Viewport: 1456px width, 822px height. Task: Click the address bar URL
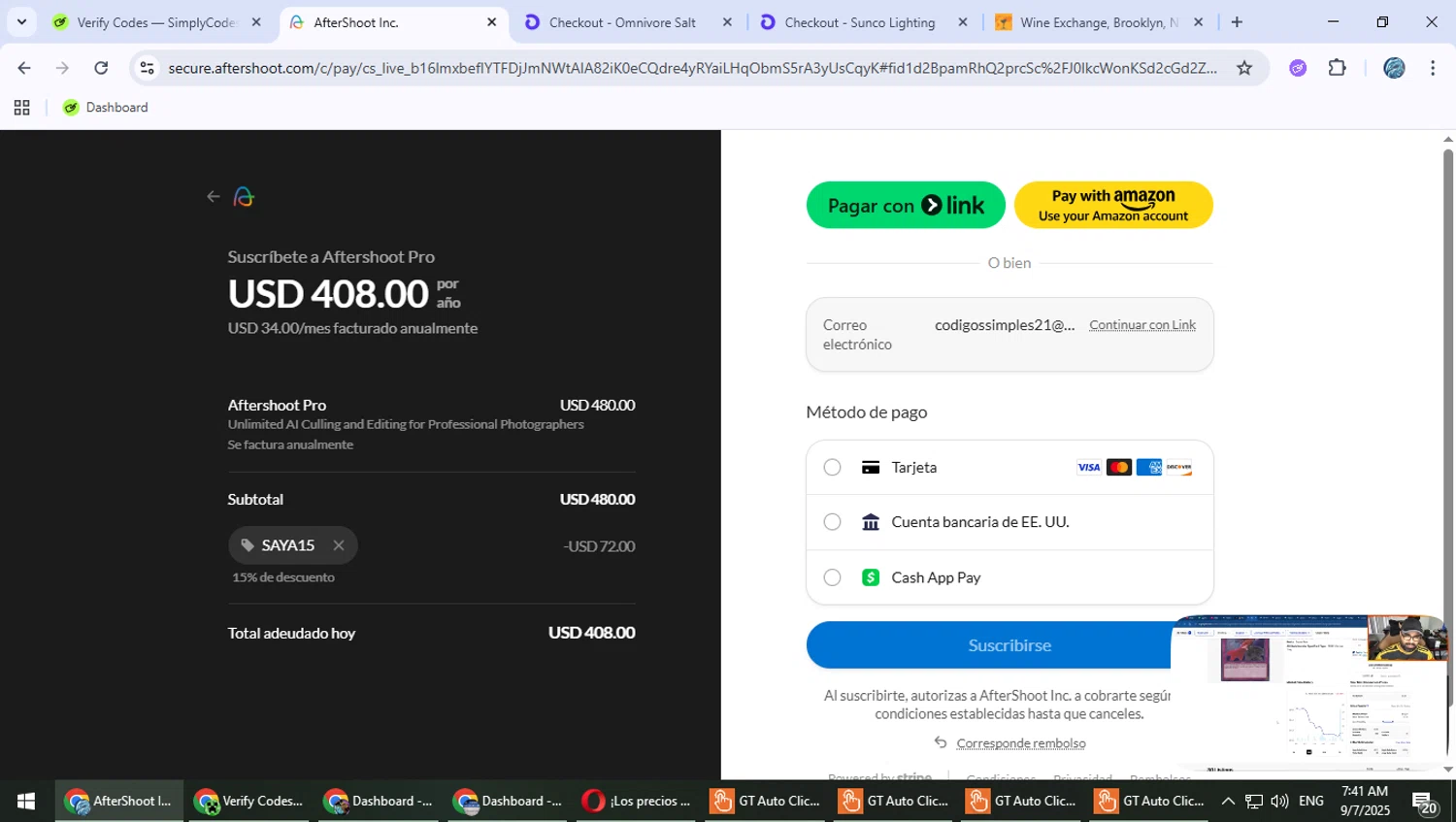tap(691, 68)
